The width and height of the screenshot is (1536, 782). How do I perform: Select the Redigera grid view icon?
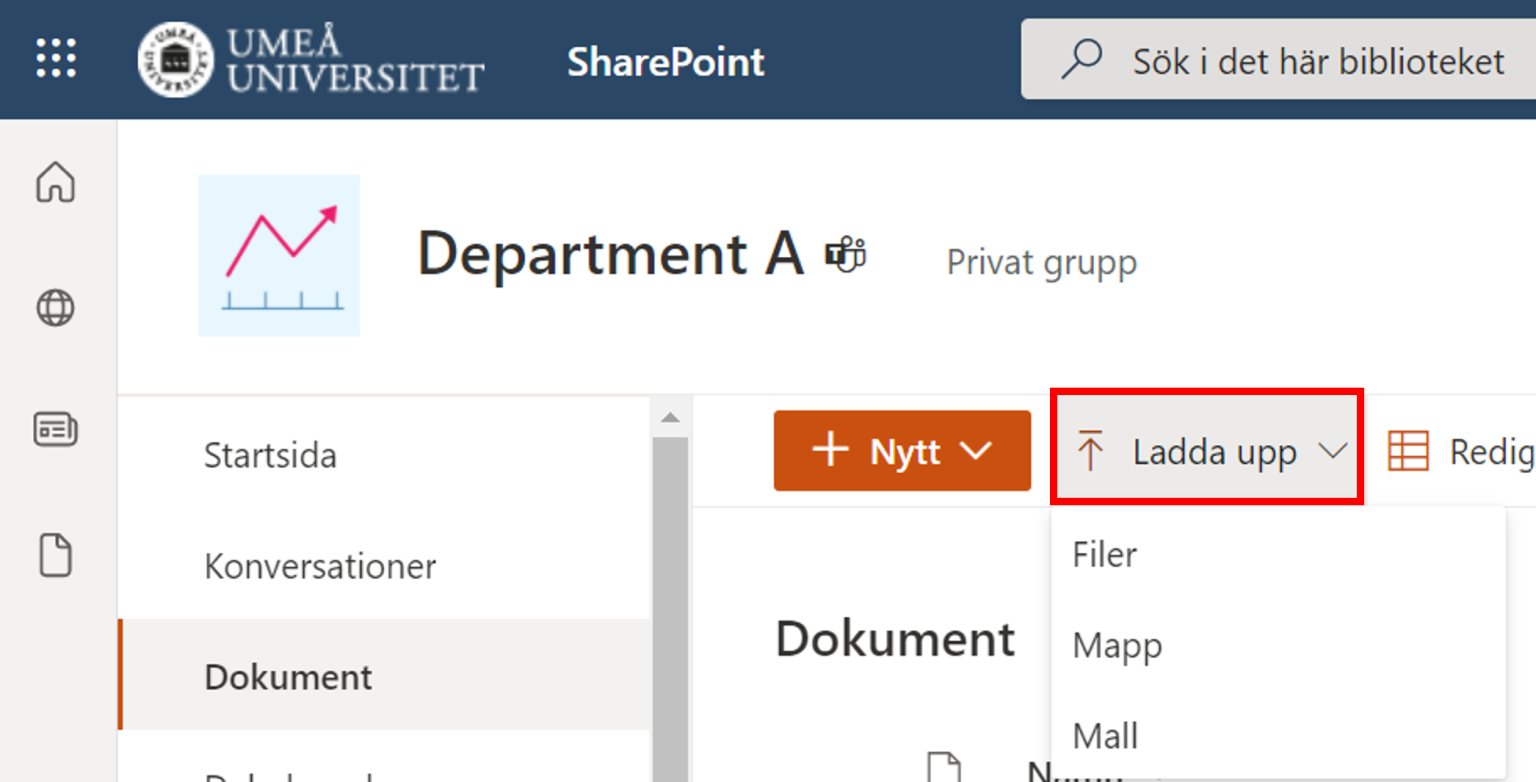coord(1411,451)
